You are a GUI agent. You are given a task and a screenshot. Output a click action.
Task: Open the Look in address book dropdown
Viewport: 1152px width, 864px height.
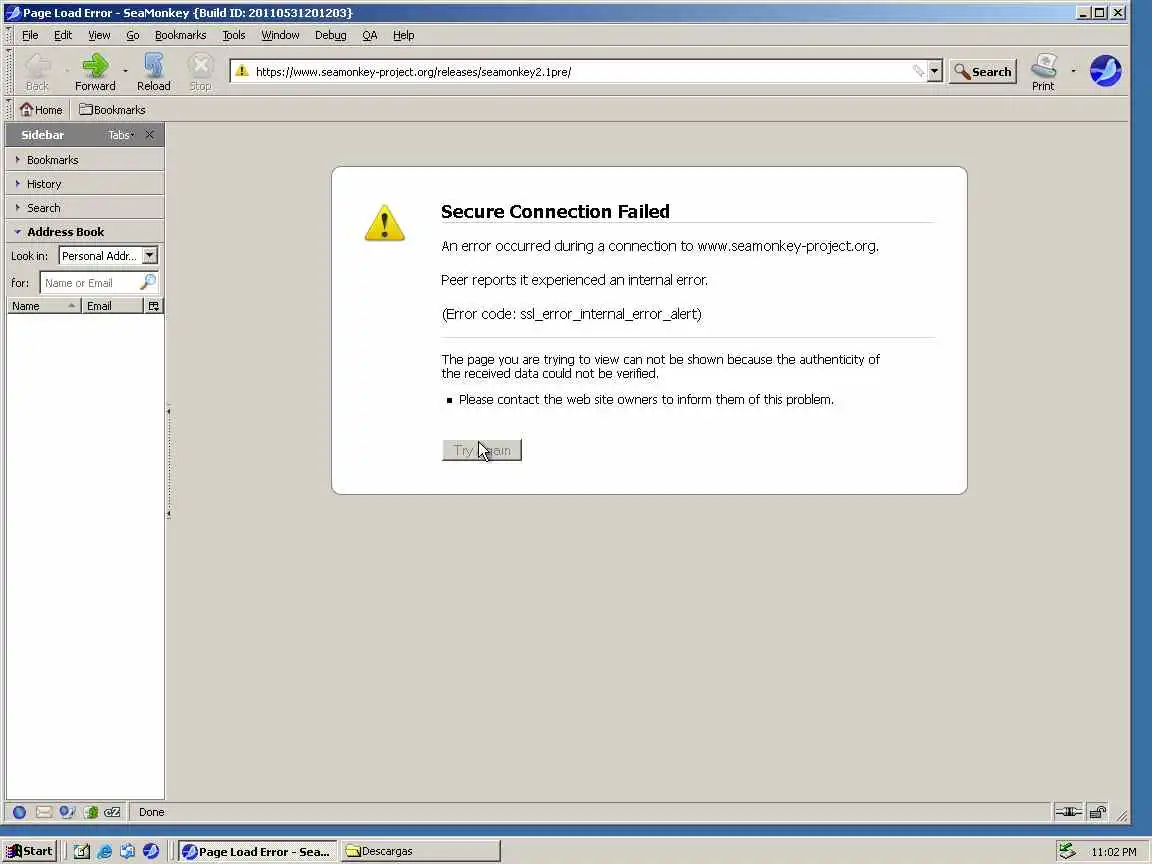coord(108,256)
